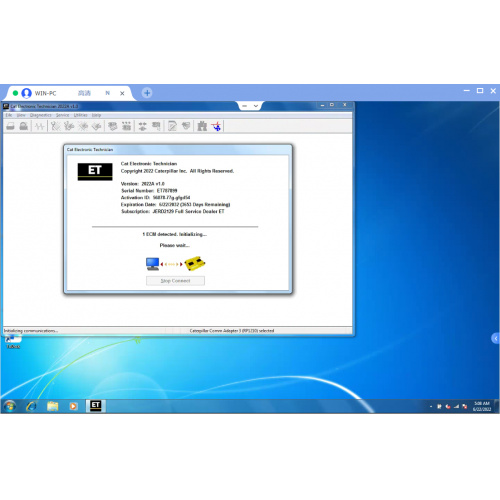Screen dimensions: 500x500
Task: Open the Service menu
Action: click(62, 115)
